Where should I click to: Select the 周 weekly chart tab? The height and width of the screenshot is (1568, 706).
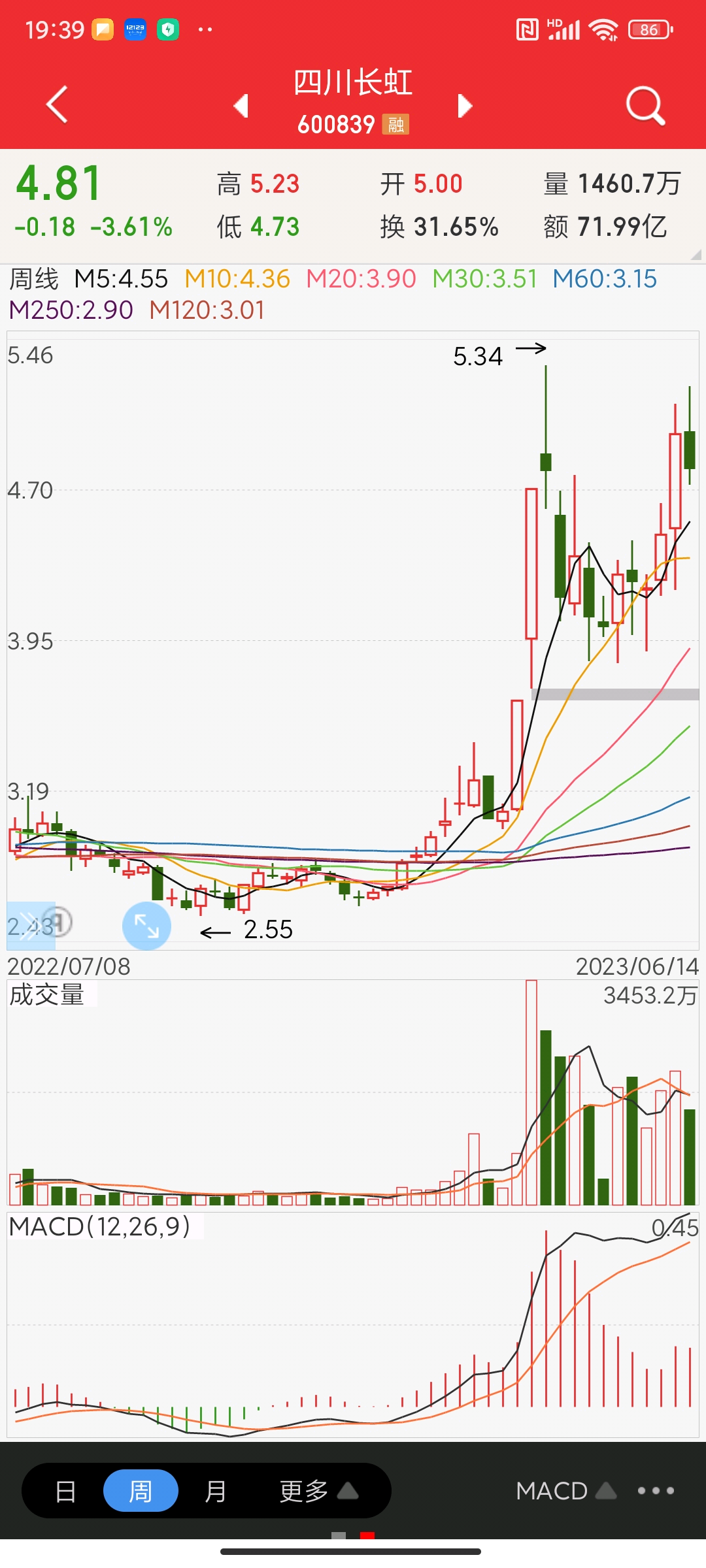point(141,1491)
